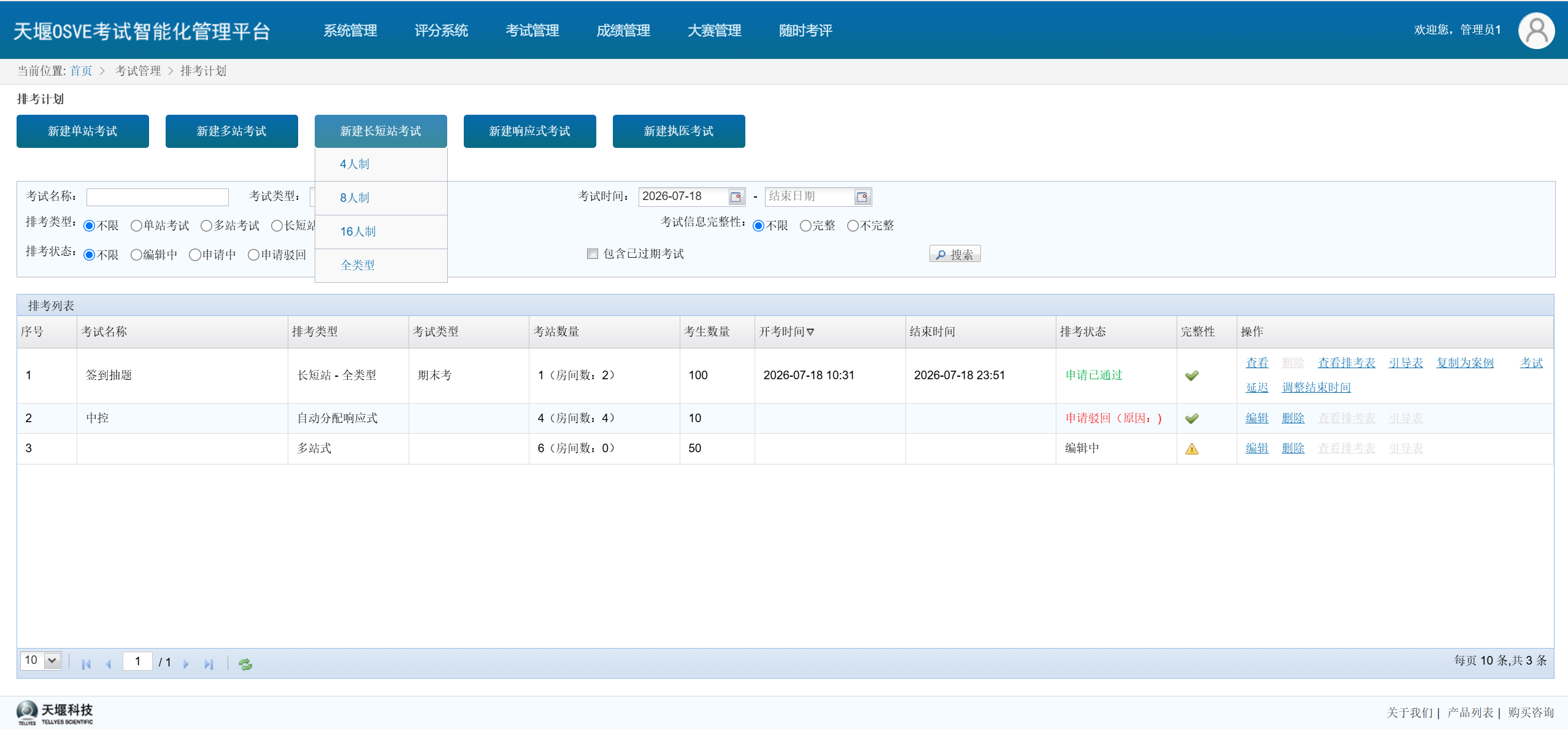Click 新建单站考试 button
The image size is (1568, 729).
(83, 131)
